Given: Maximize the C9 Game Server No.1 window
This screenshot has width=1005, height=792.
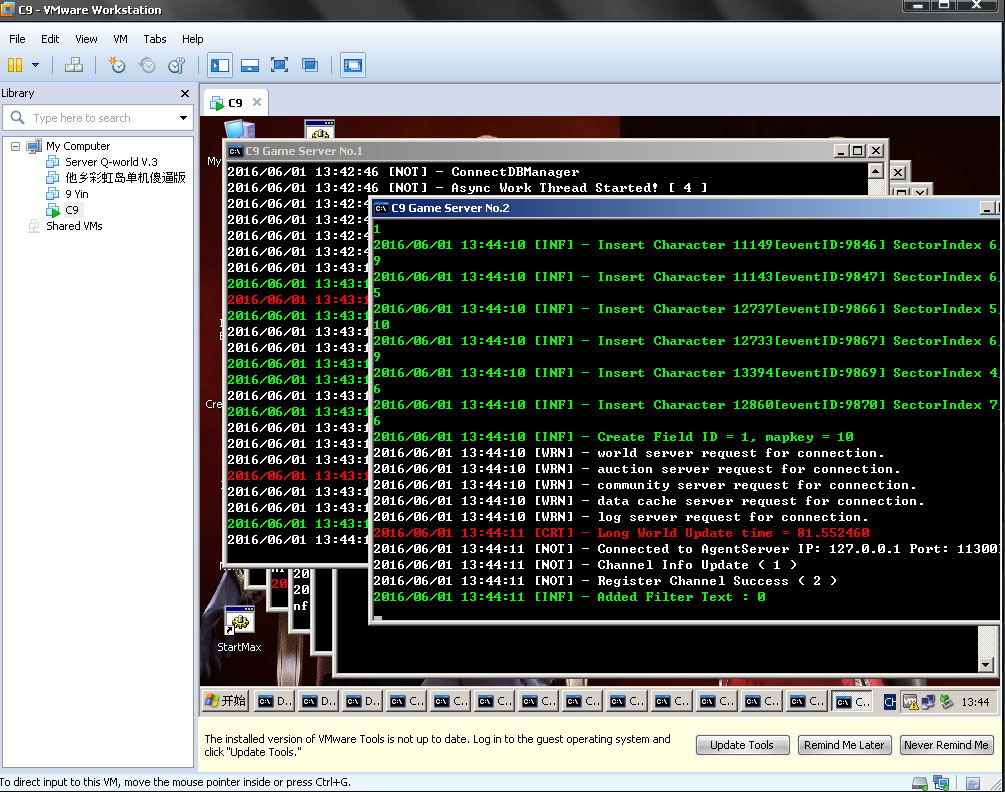Looking at the screenshot, I should 858,151.
